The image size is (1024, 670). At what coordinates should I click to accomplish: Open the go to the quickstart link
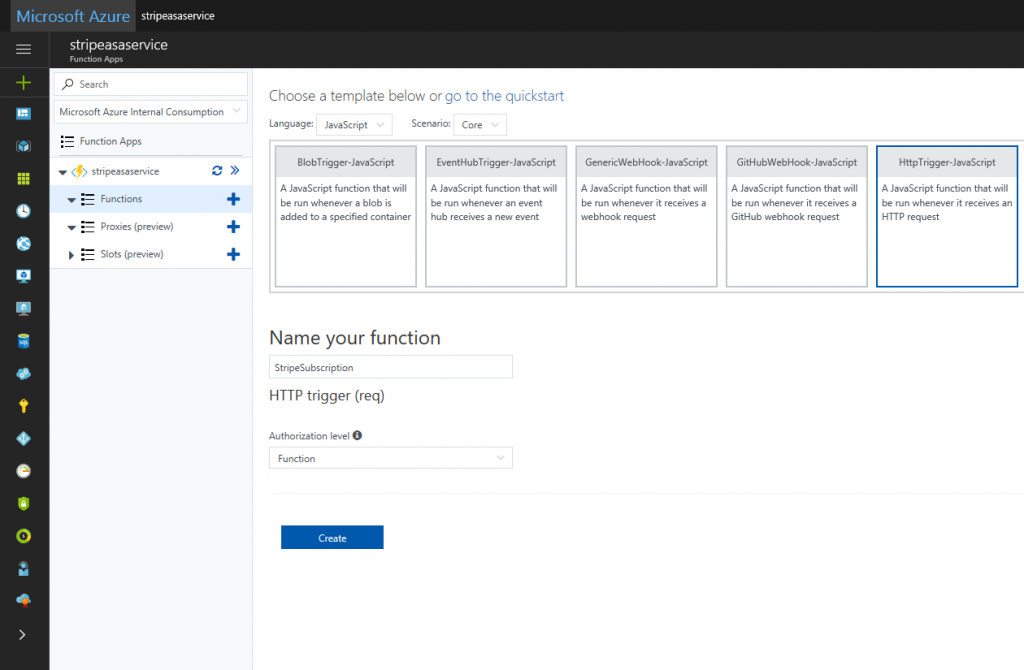click(504, 96)
